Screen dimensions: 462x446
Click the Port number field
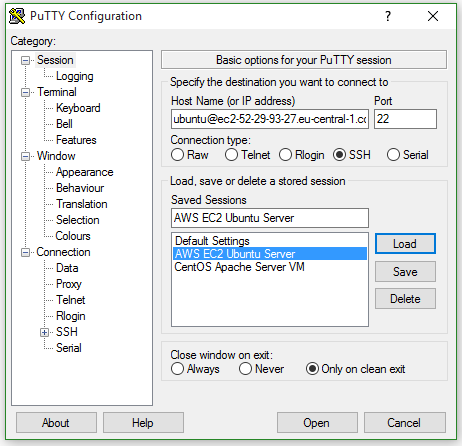pyautogui.click(x=405, y=119)
